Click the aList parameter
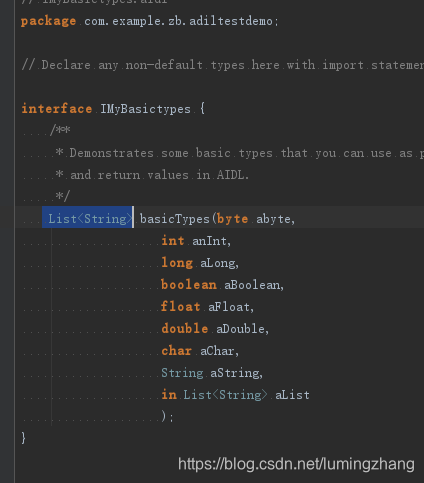 tap(292, 395)
